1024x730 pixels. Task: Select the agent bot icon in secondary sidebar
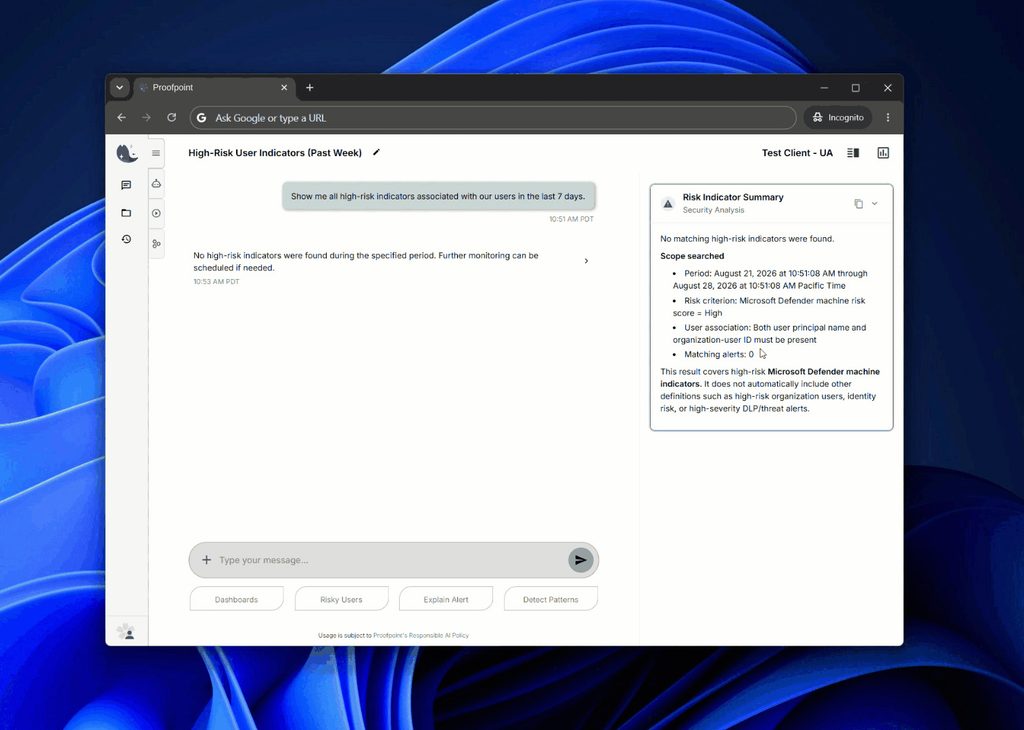click(x=156, y=184)
